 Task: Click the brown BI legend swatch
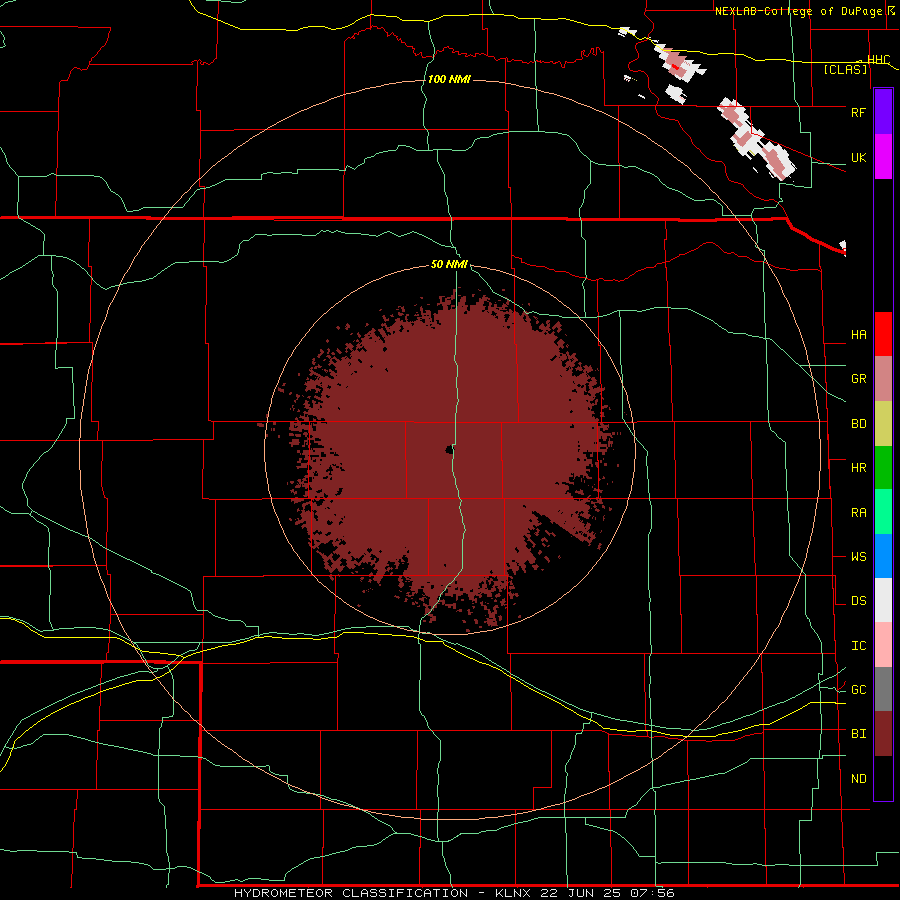[x=883, y=734]
